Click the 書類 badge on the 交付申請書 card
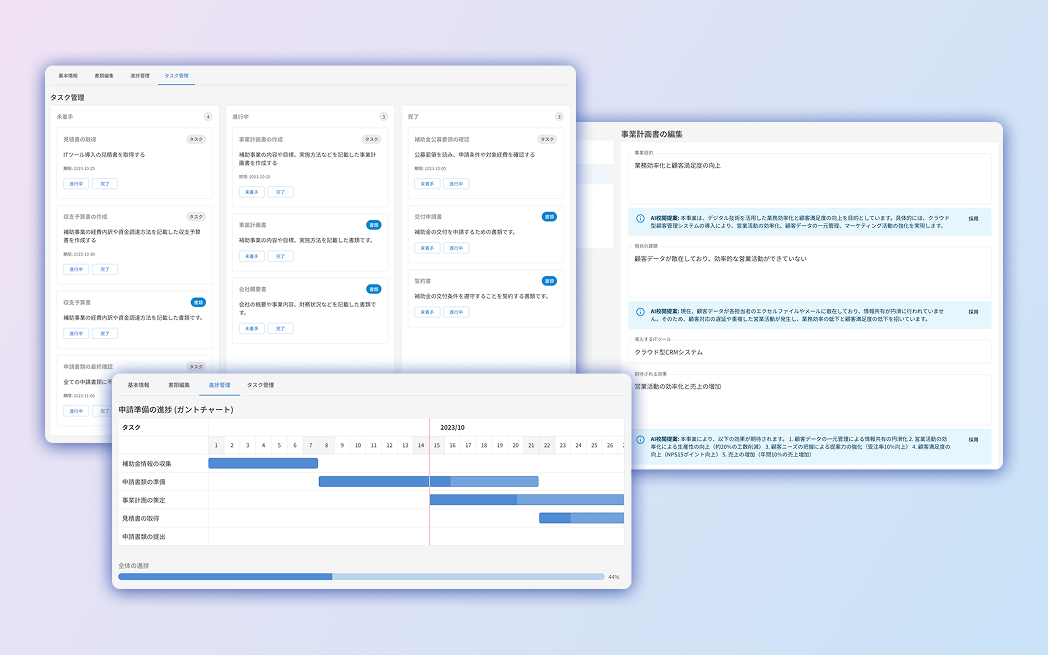 coord(549,216)
